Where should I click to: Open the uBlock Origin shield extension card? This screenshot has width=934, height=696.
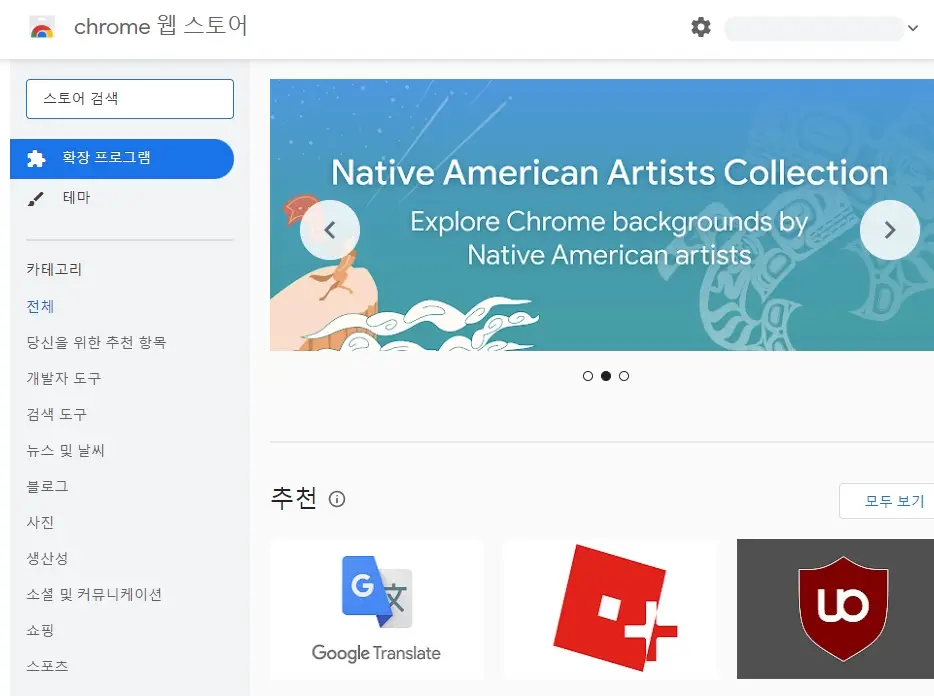click(836, 609)
